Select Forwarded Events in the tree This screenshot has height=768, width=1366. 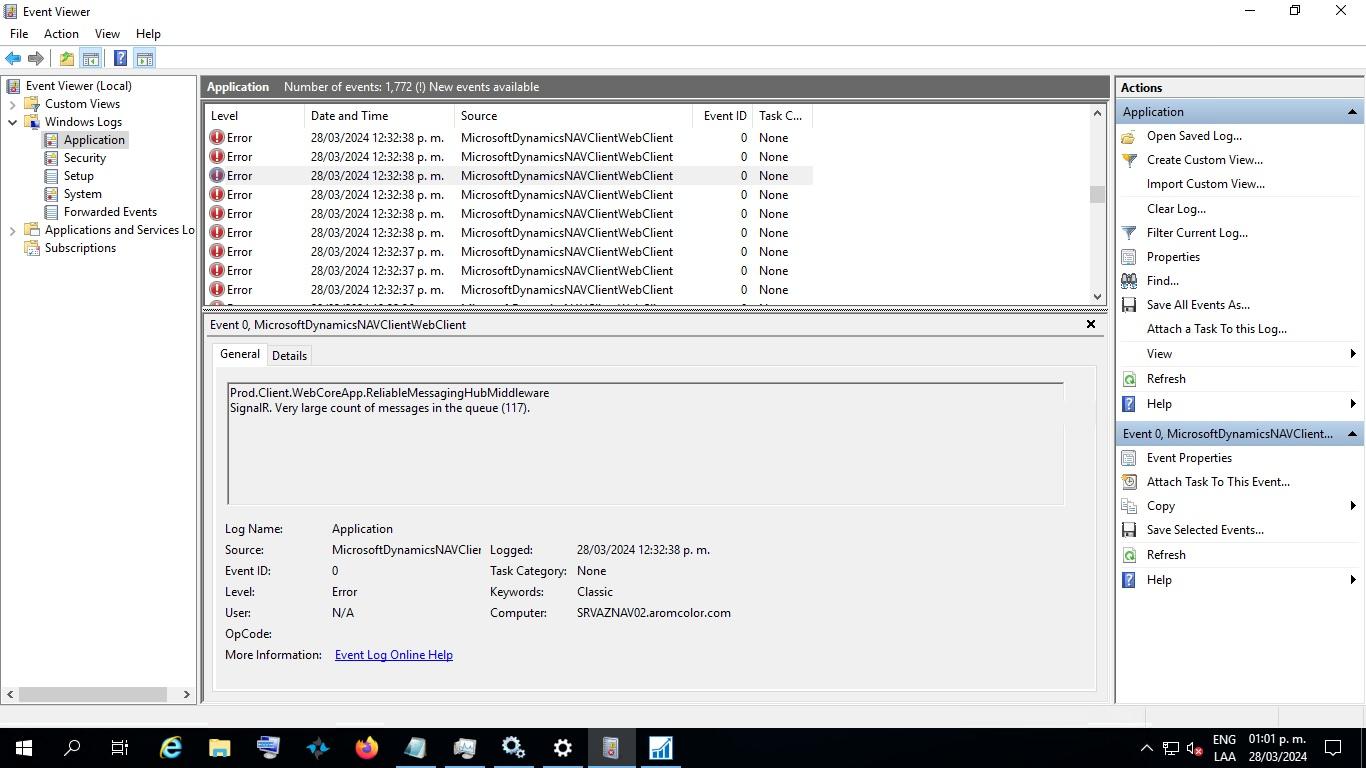click(x=110, y=212)
